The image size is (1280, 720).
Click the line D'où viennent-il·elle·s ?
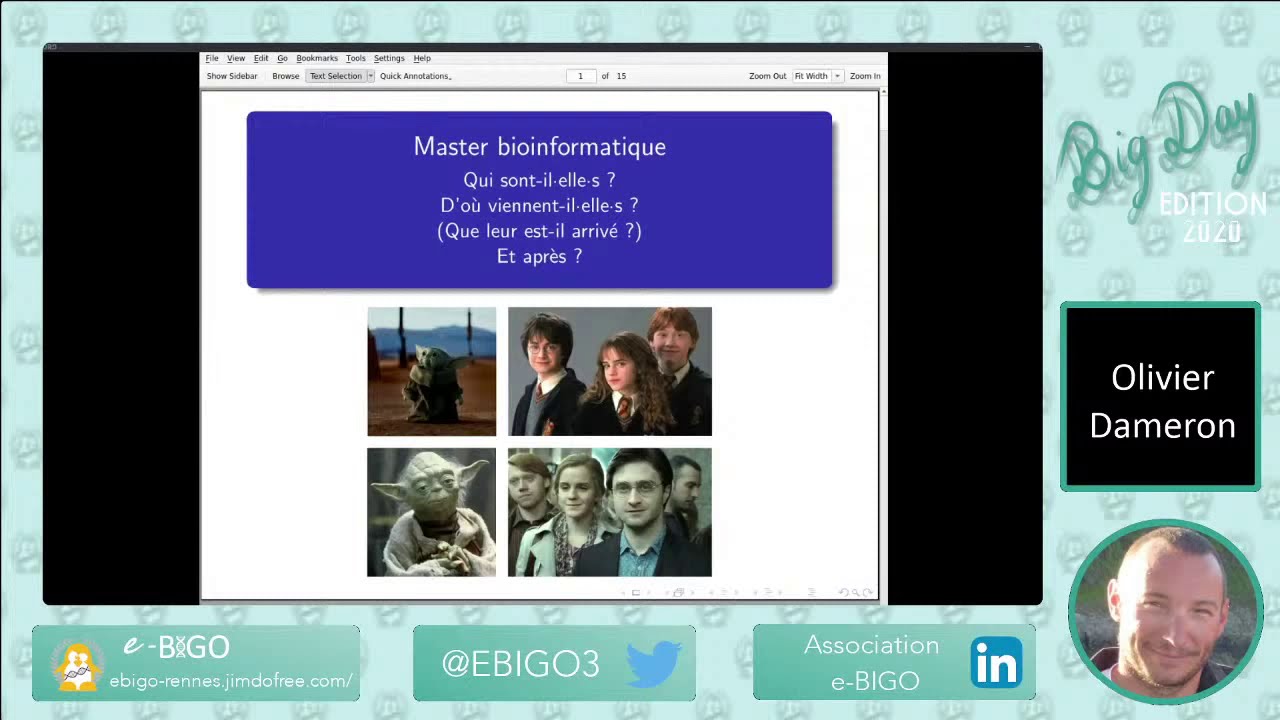(x=540, y=205)
